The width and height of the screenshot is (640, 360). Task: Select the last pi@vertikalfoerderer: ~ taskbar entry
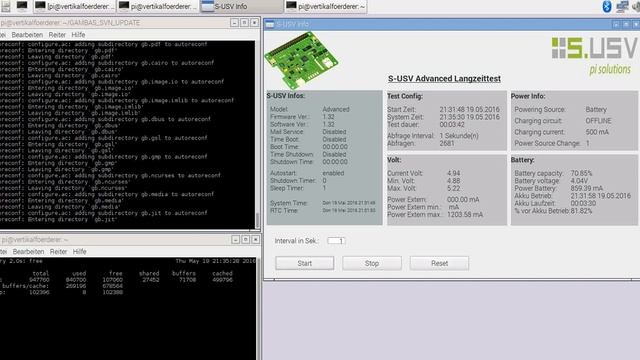pos(325,6)
